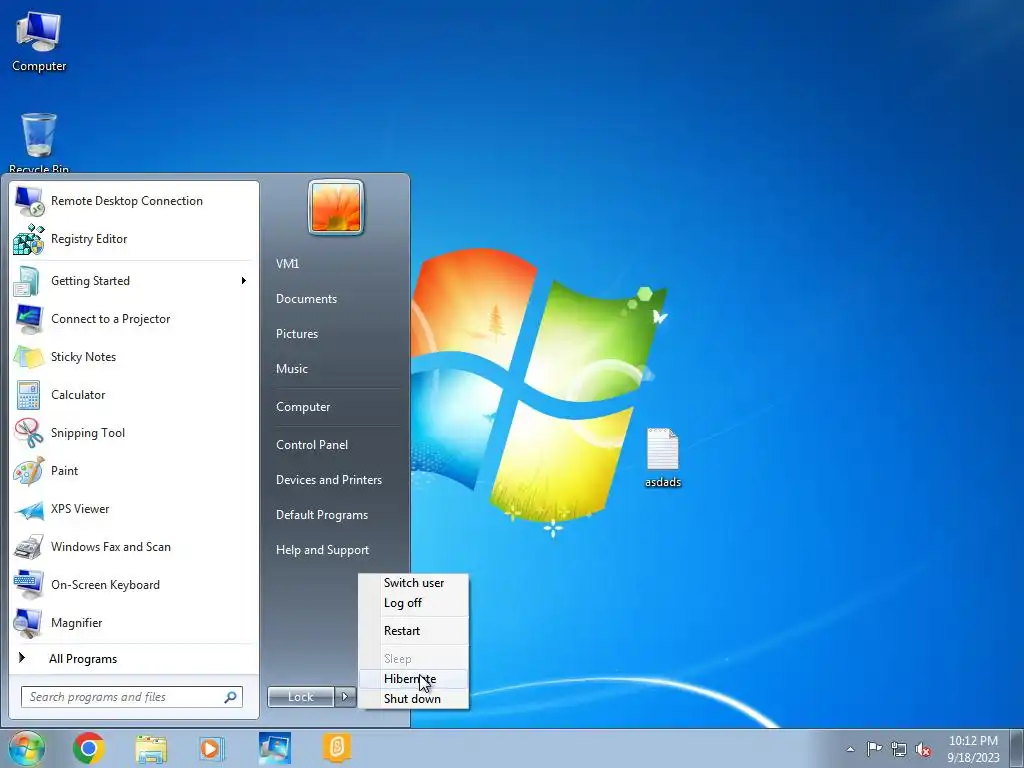Click the Start orb button

pos(26,748)
